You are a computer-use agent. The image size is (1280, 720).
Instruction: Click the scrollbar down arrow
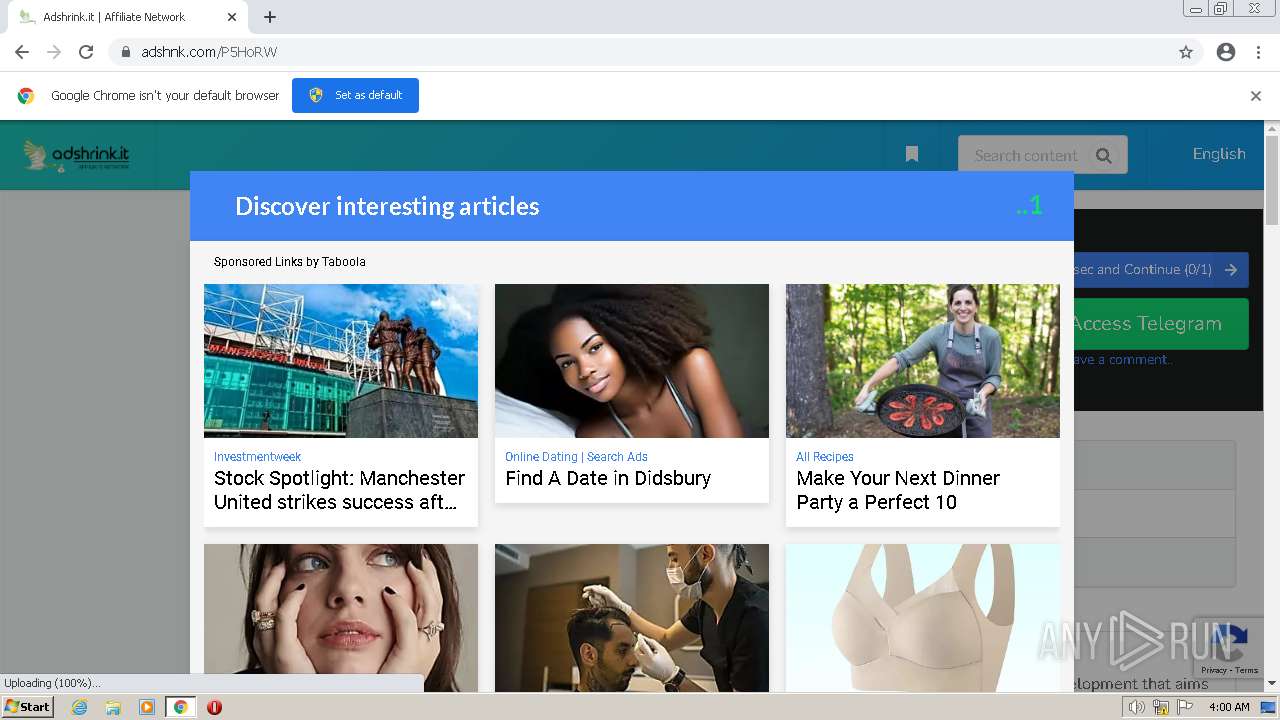1272,684
